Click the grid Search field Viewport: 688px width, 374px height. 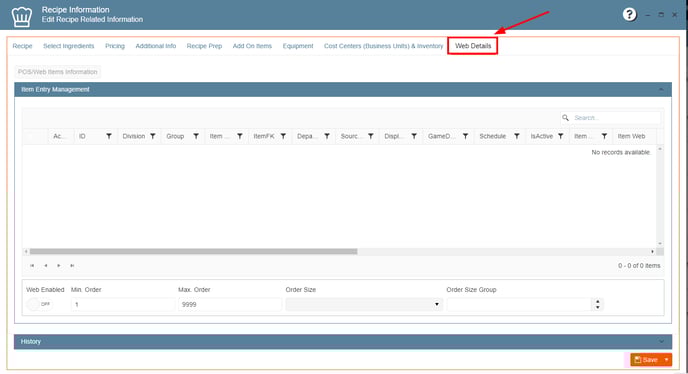[x=616, y=118]
